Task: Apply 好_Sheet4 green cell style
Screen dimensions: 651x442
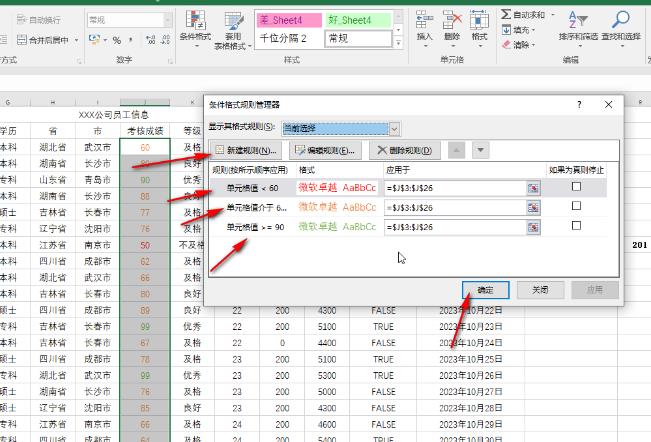Action: [359, 20]
